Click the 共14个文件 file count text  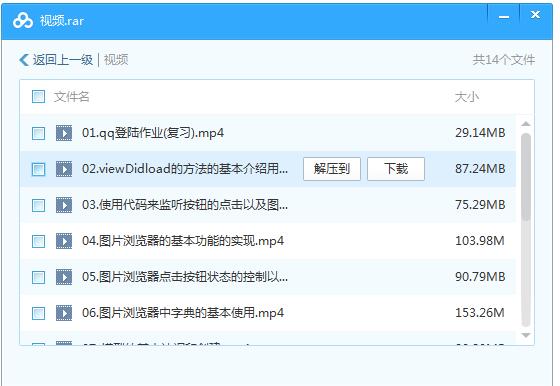coord(504,60)
